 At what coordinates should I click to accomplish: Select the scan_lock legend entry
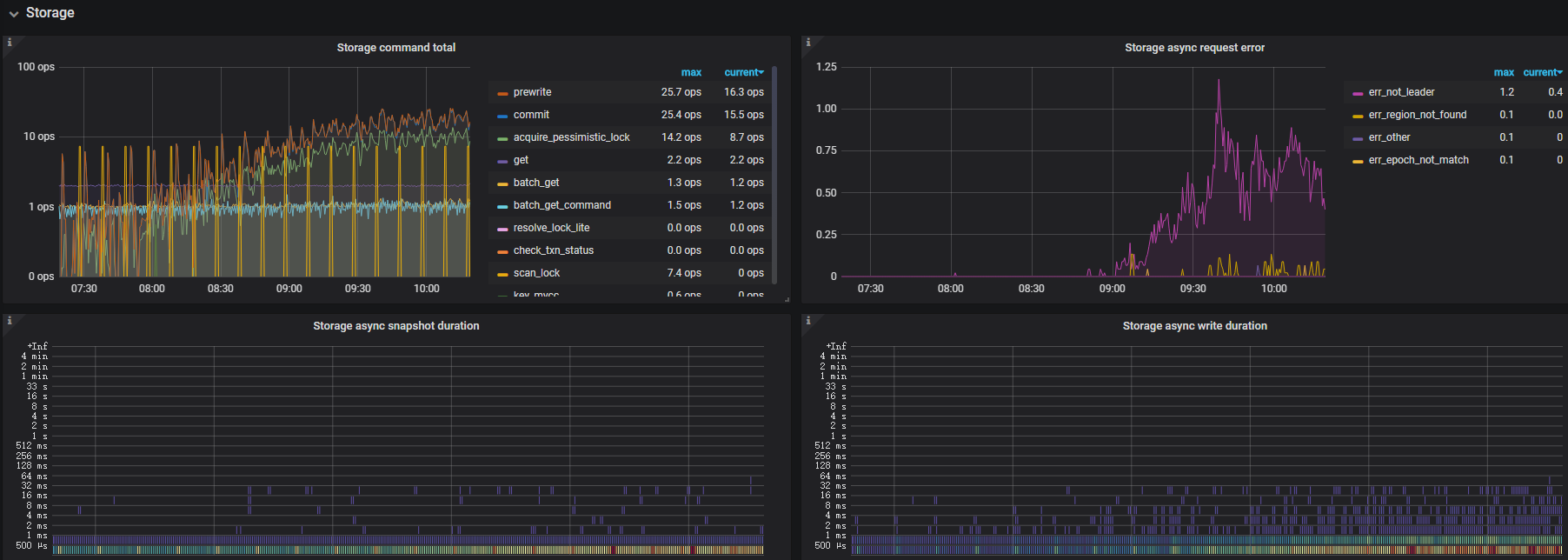536,273
